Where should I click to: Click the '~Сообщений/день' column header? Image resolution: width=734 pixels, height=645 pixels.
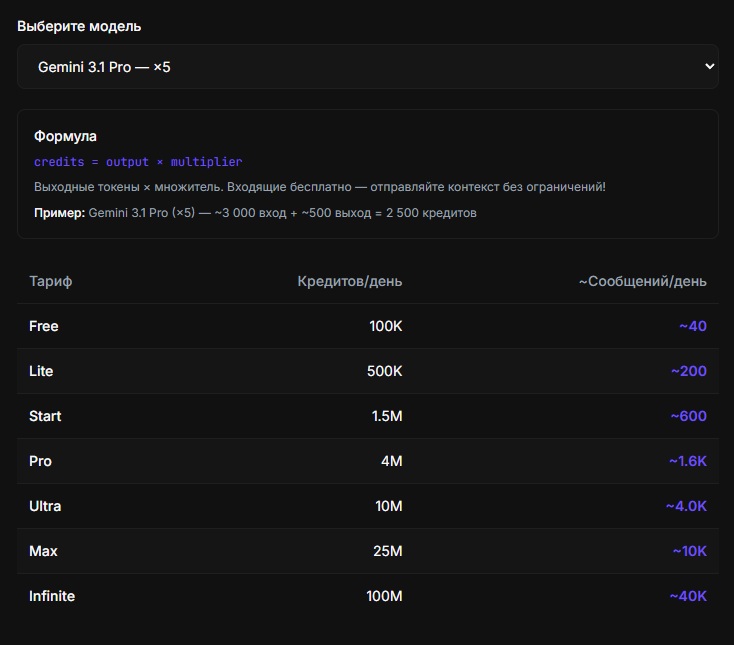643,281
